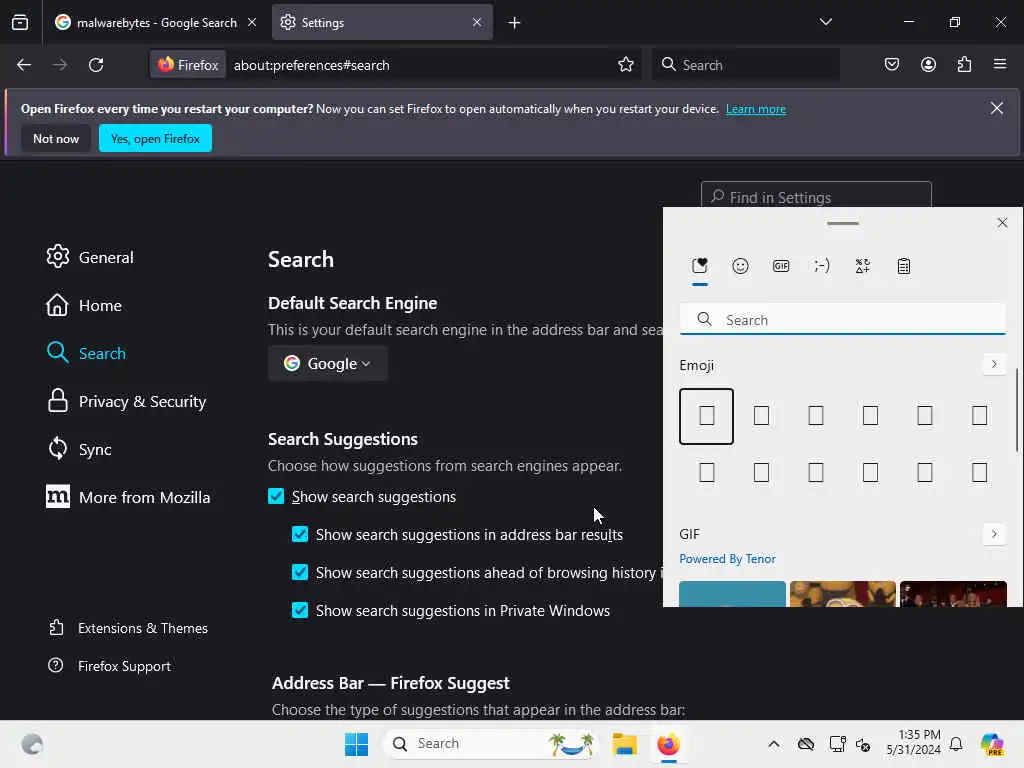Select the Most recently used emoji tab

(x=699, y=266)
